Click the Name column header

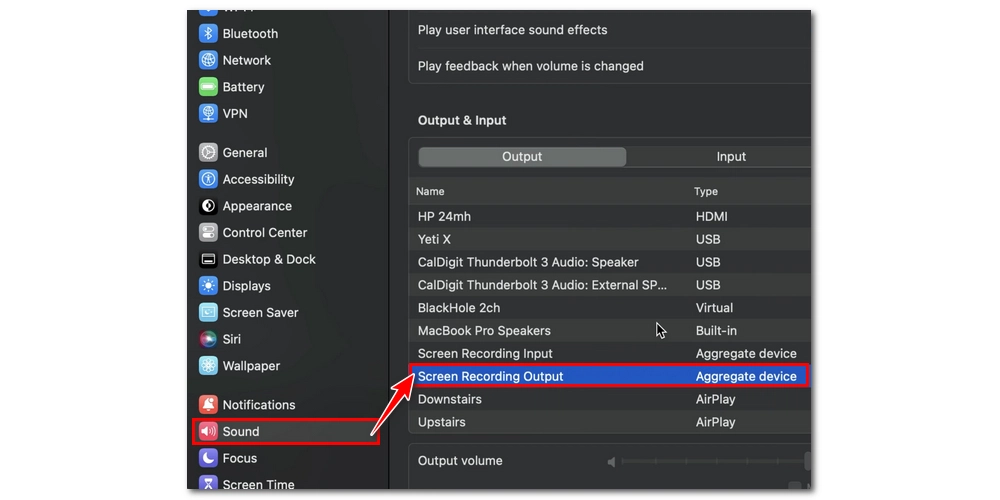430,191
